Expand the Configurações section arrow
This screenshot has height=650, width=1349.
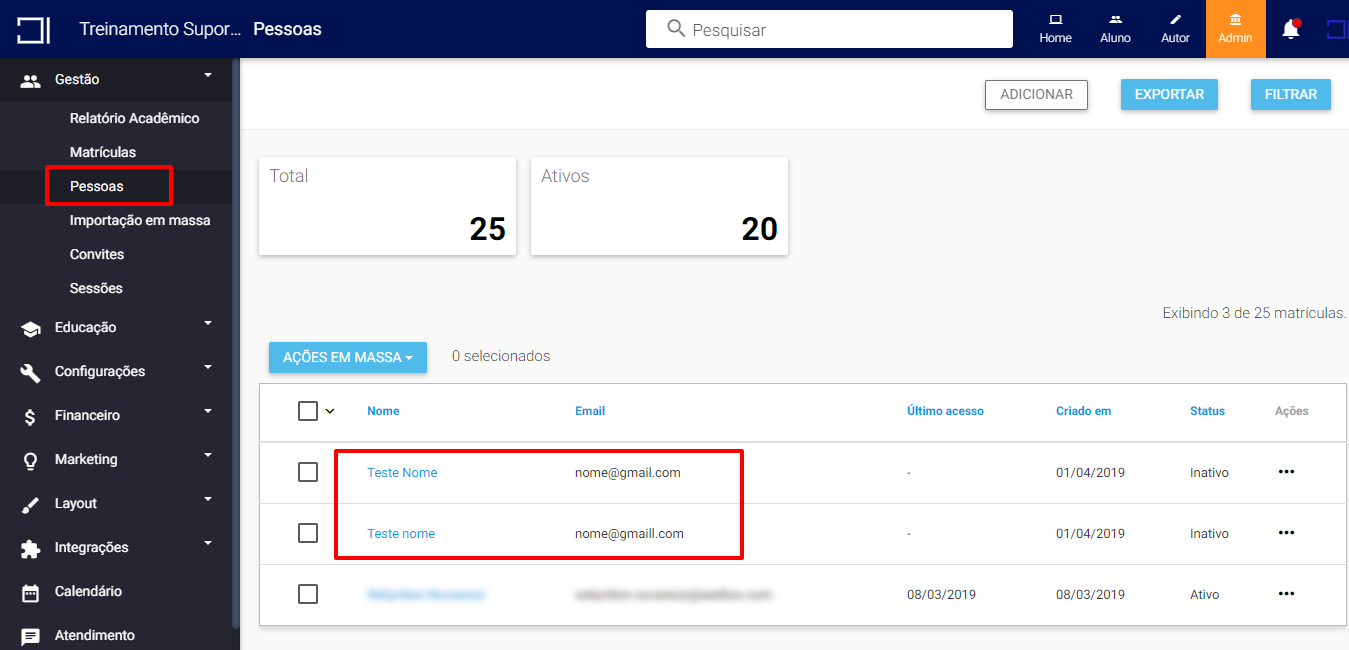pos(208,367)
